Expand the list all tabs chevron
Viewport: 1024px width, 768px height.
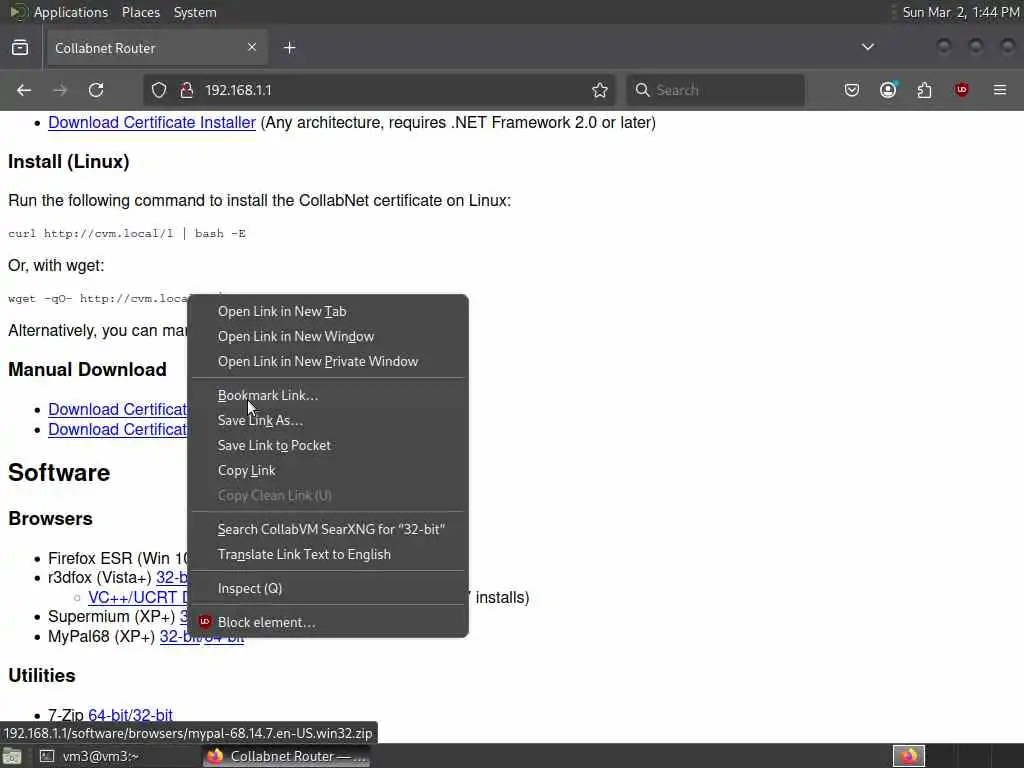[868, 47]
